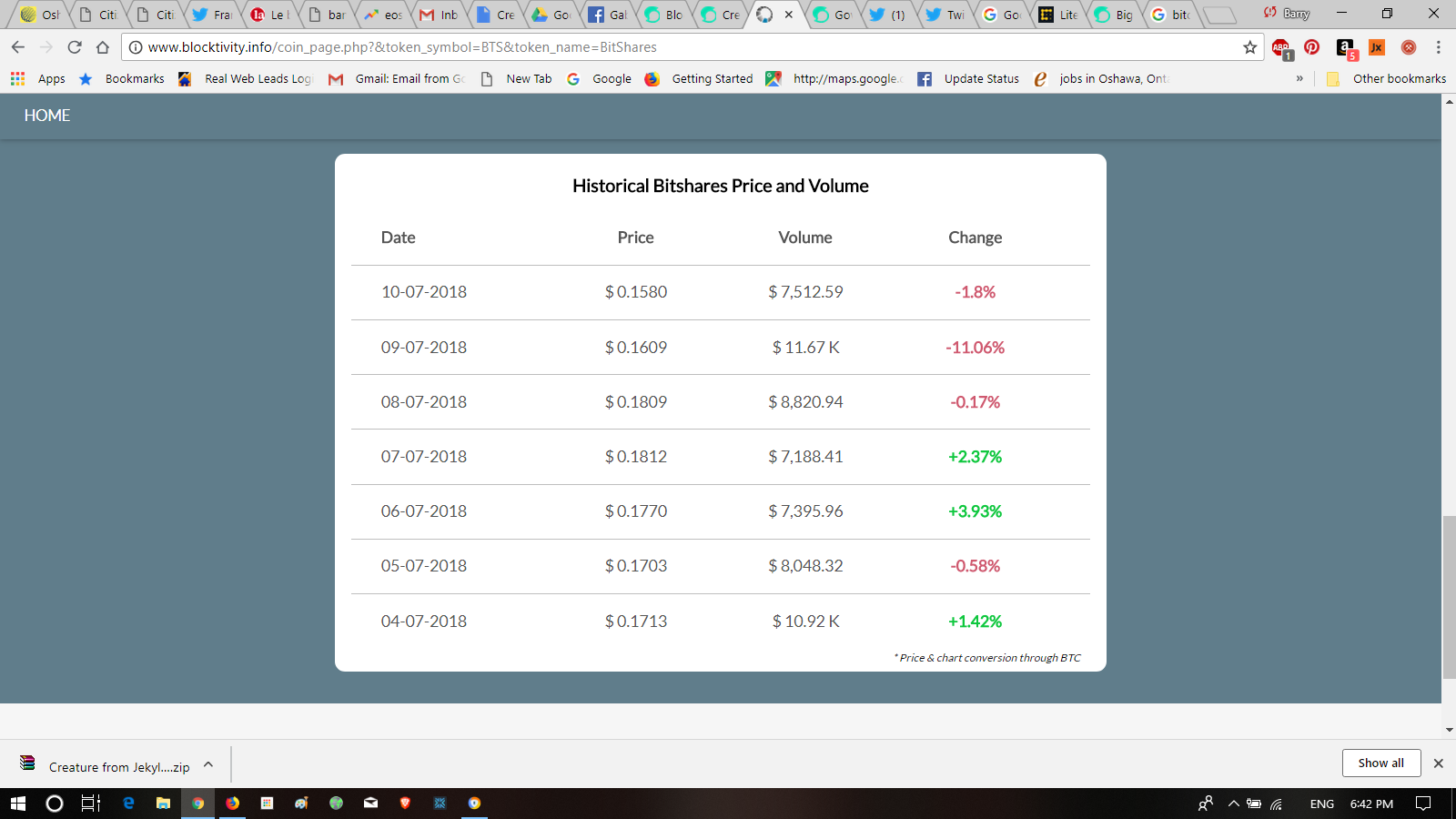Click the Show all downloads button

(x=1381, y=763)
